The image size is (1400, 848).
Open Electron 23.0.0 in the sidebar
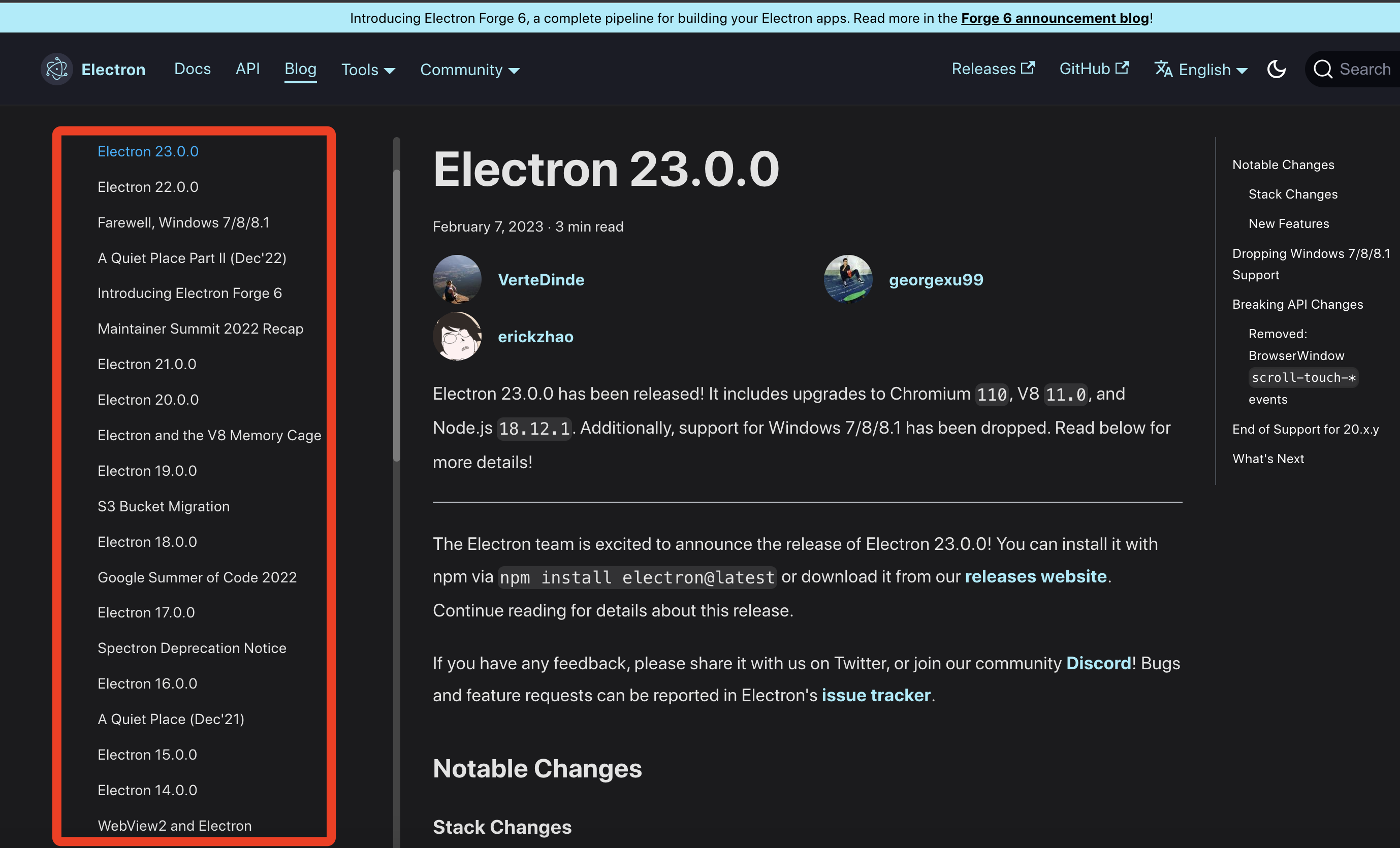coord(148,151)
